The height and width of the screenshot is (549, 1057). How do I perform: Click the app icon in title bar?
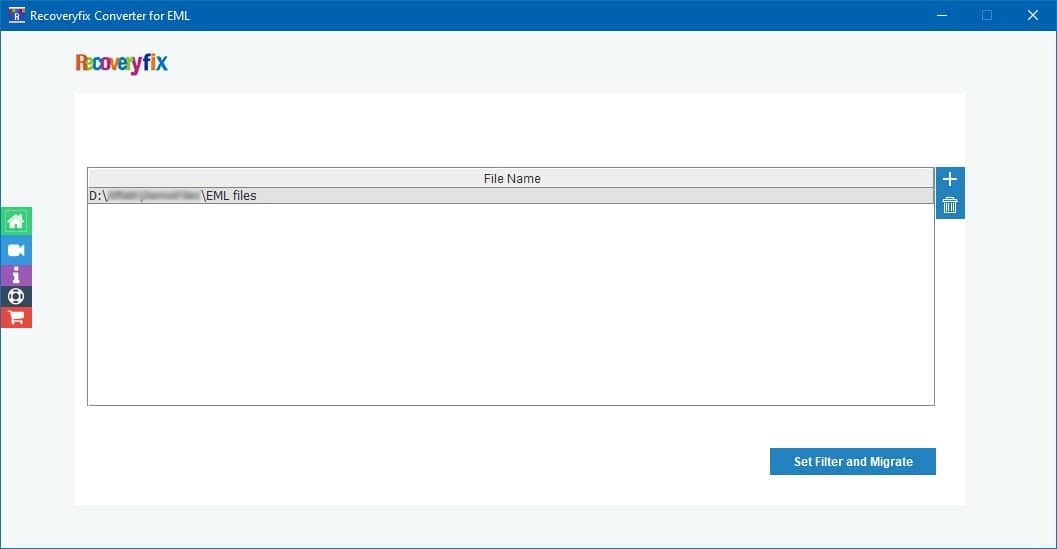[x=16, y=15]
